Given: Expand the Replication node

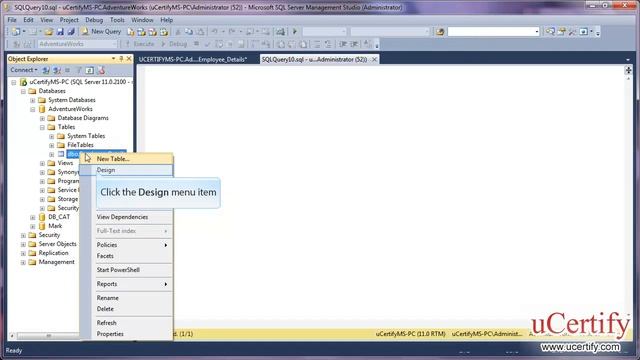Looking at the screenshot, I should (23, 253).
